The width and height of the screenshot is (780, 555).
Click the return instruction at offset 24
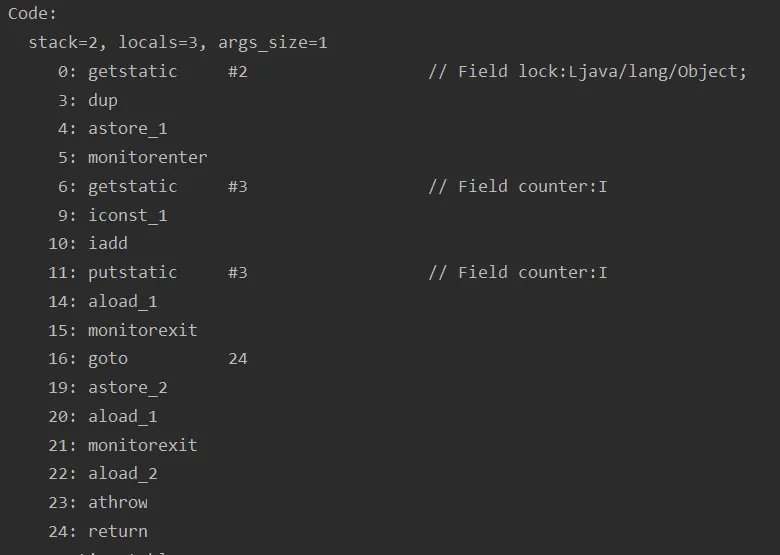point(117,531)
